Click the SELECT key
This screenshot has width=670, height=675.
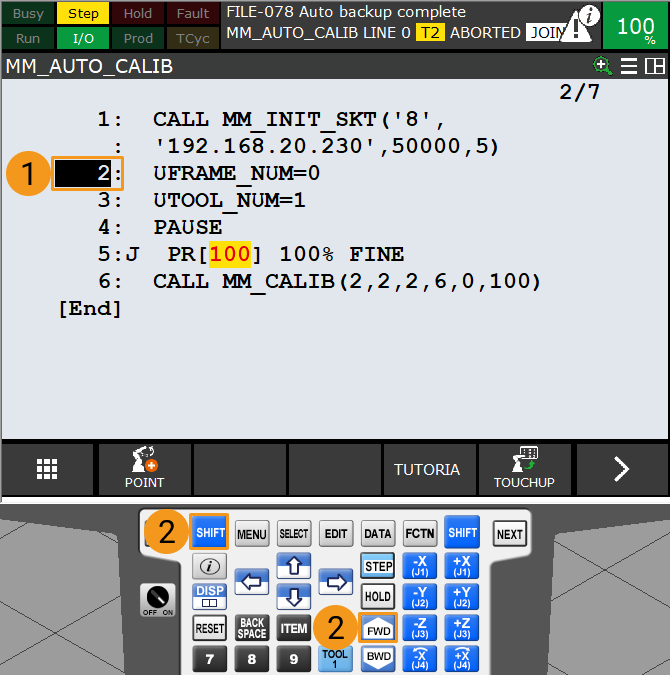(294, 534)
